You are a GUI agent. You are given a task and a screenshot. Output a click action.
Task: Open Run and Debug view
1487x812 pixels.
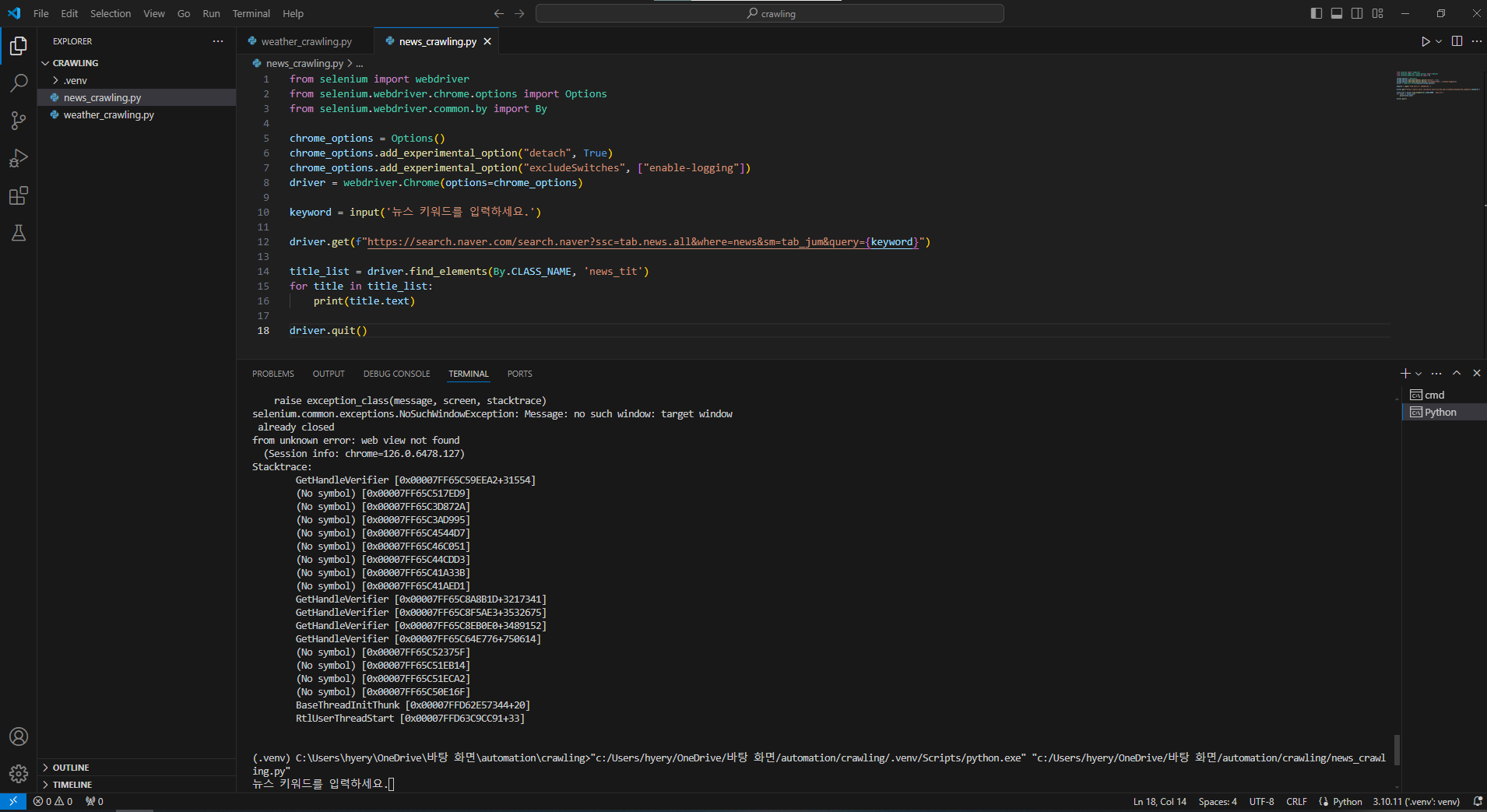point(19,158)
